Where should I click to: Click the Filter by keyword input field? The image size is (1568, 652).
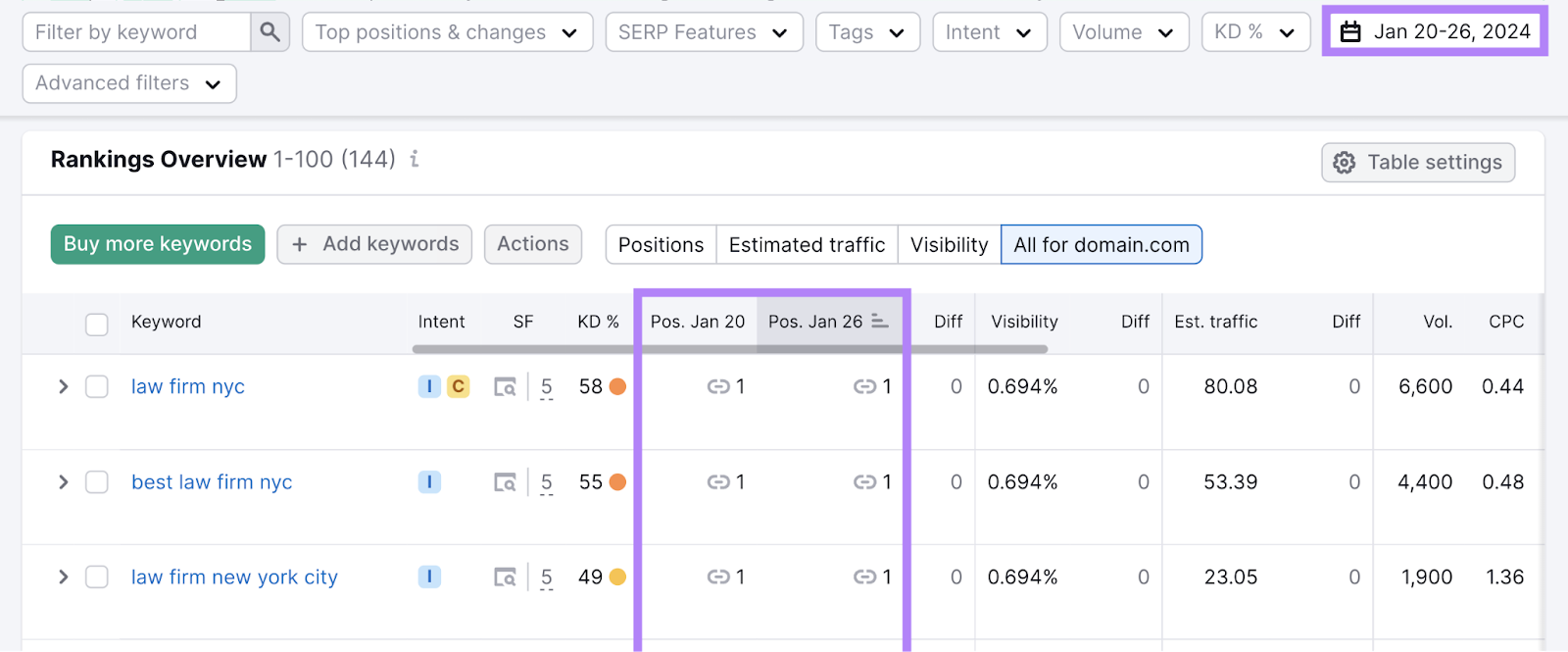pos(136,32)
